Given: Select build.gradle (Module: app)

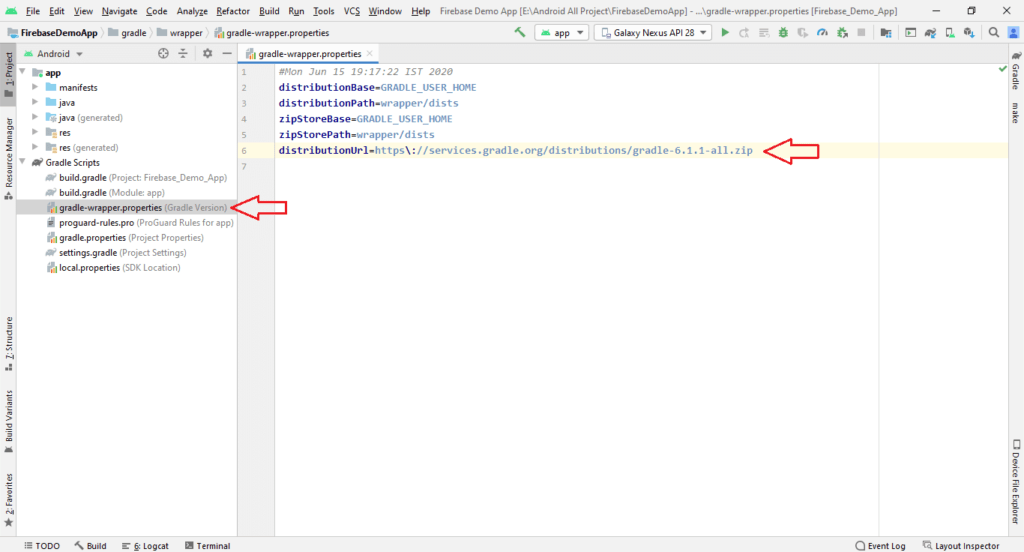Looking at the screenshot, I should 104,193.
